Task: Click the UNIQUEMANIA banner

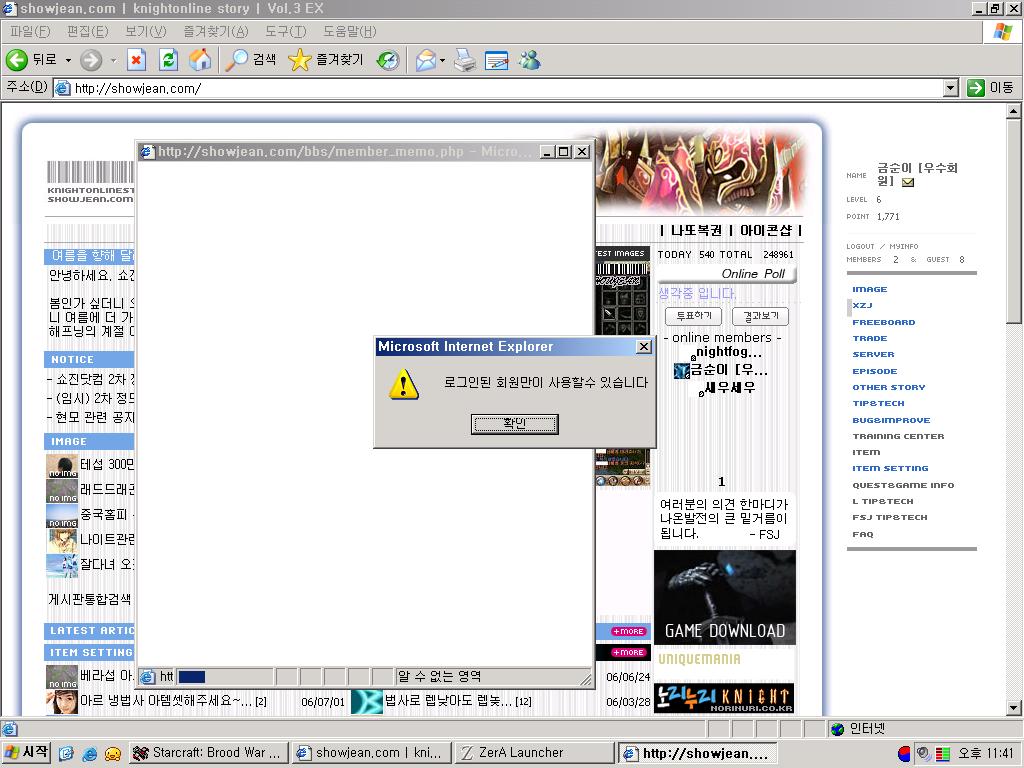Action: tap(699, 659)
